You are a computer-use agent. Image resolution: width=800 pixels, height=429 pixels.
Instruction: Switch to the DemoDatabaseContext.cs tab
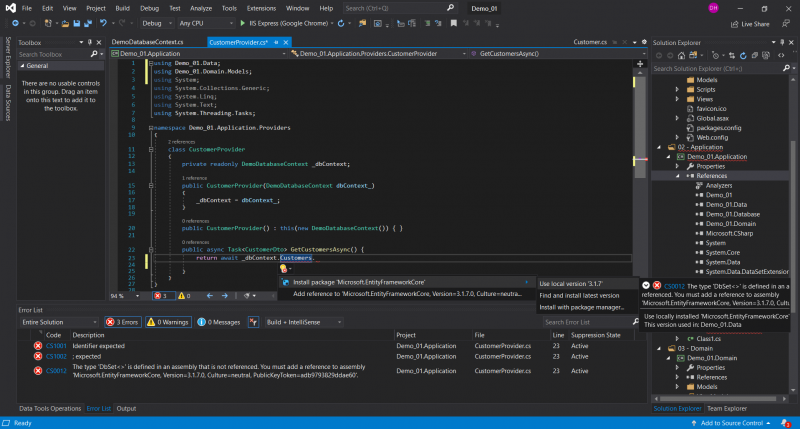click(x=148, y=42)
